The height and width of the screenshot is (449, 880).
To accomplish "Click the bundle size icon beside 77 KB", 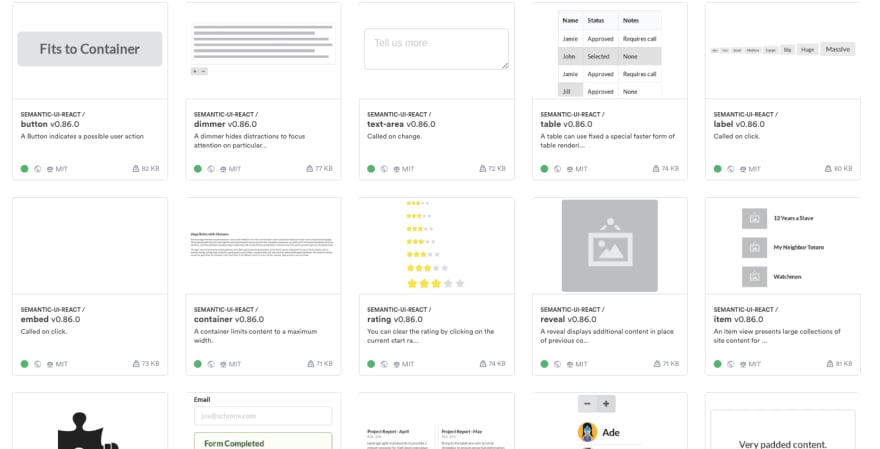I will [x=310, y=168].
